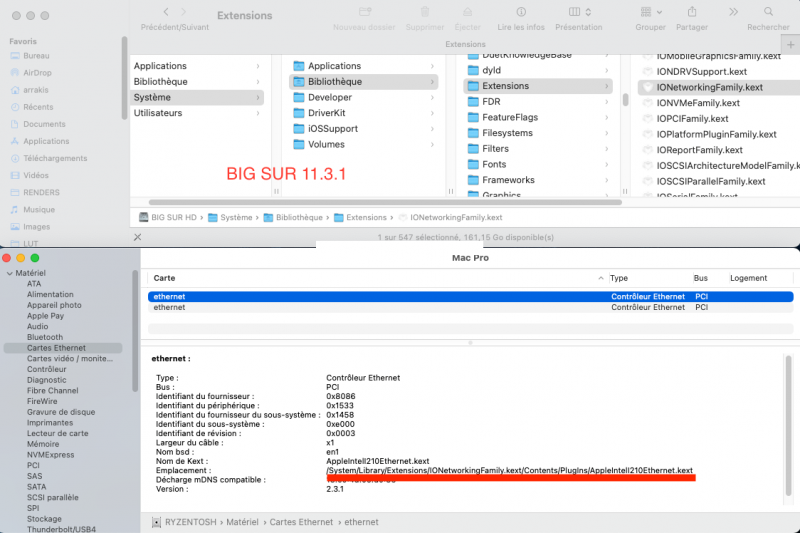Close the Finder status bar X
Screen dimensions: 800x533
click(x=137, y=237)
